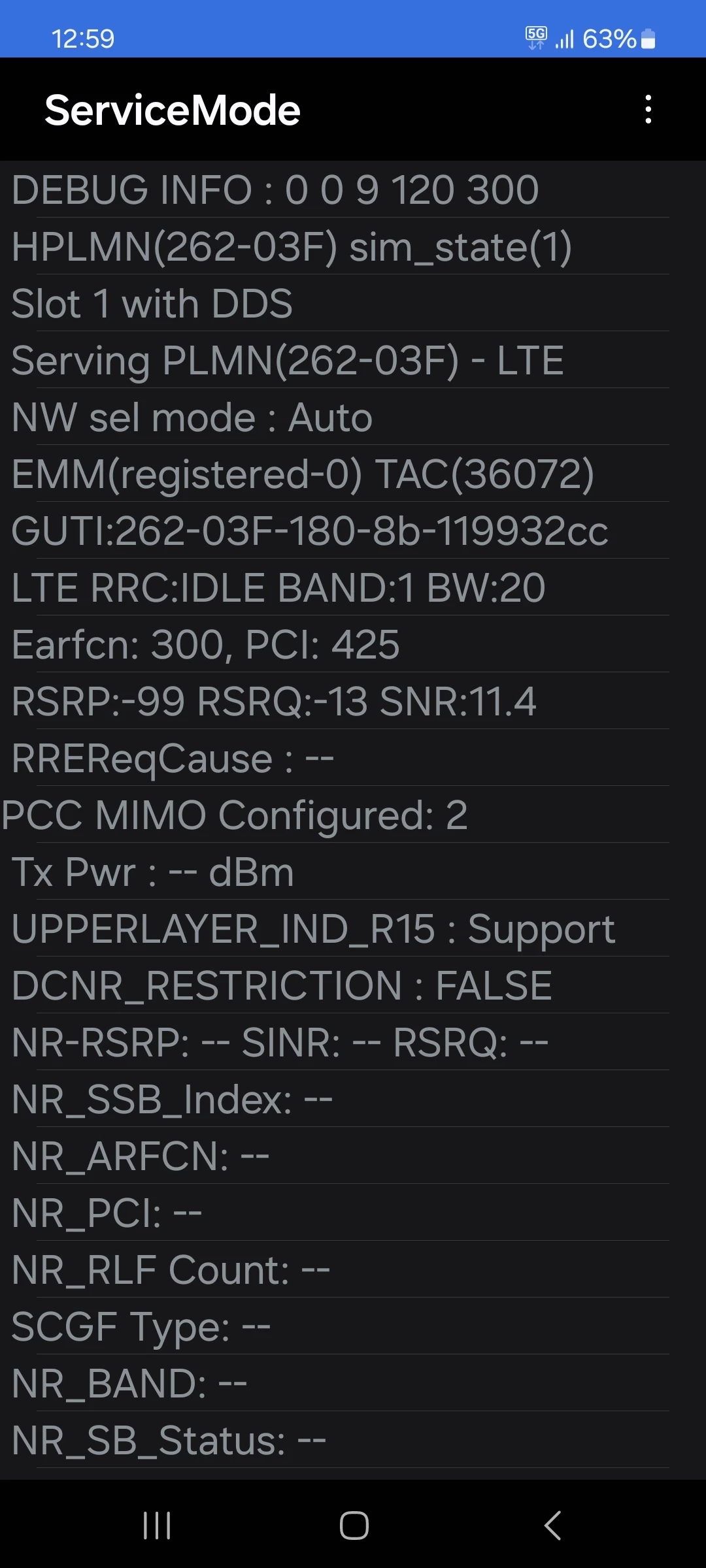Select the PCC MIMO Configured row
Viewport: 706px width, 1568px height.
click(353, 815)
